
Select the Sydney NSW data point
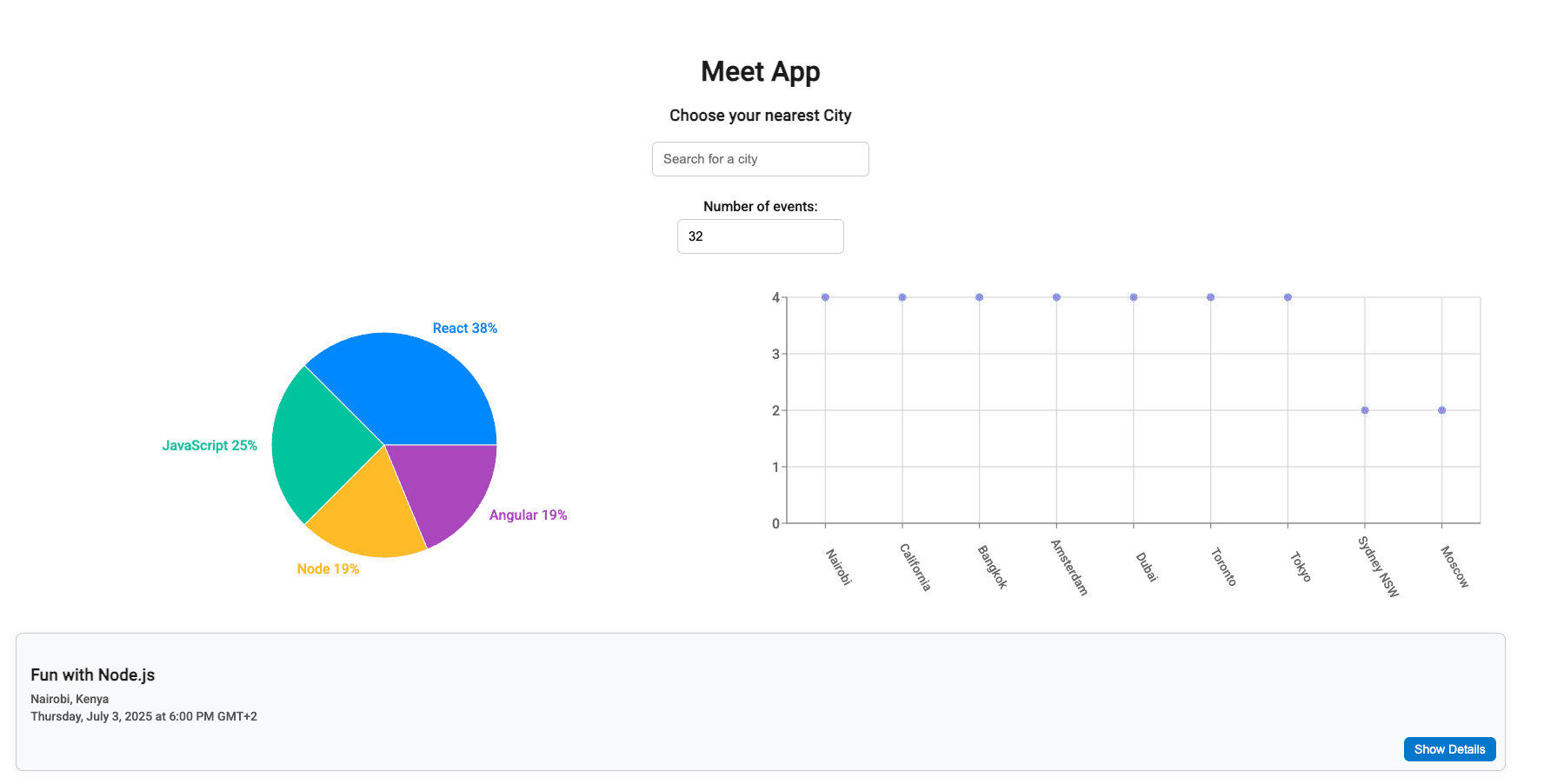coord(1364,409)
